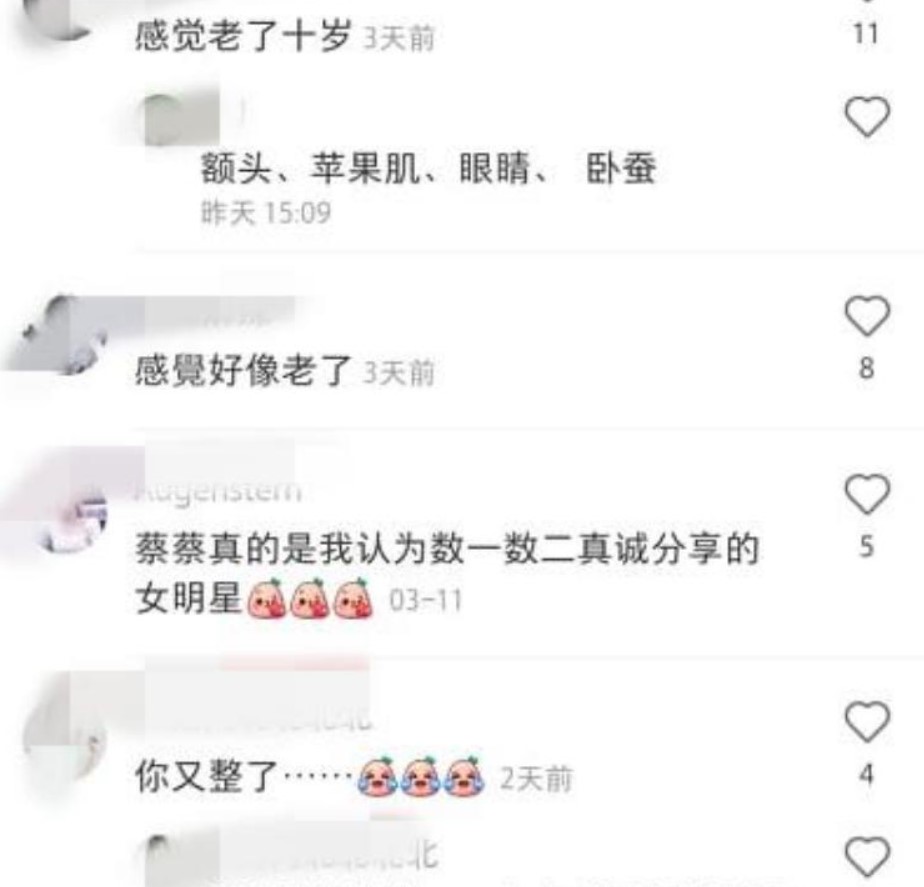The width and height of the screenshot is (924, 887).
Task: Open avatar of 感覺好像老了 commenter
Action: 65,334
